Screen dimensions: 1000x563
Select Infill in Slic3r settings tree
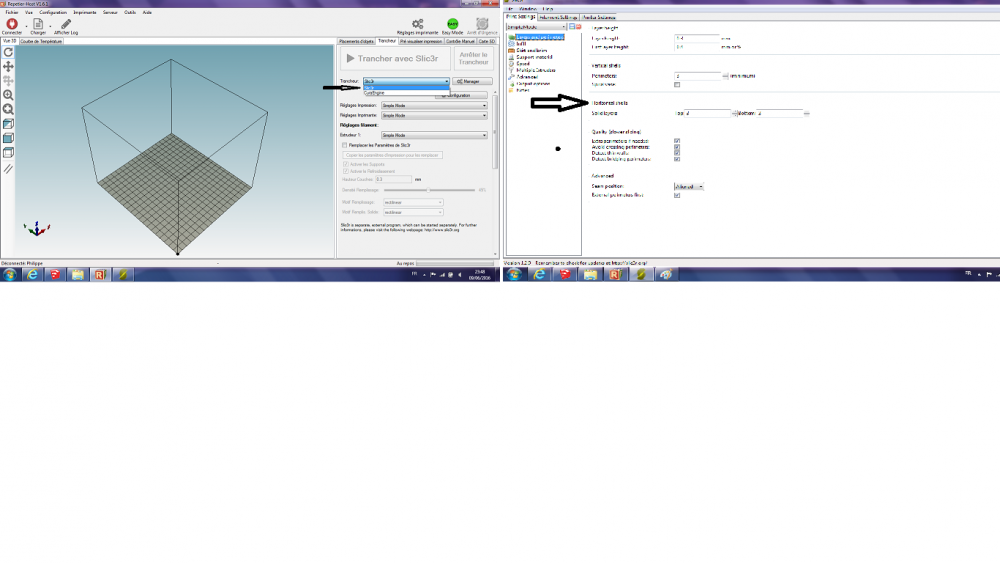[x=521, y=43]
